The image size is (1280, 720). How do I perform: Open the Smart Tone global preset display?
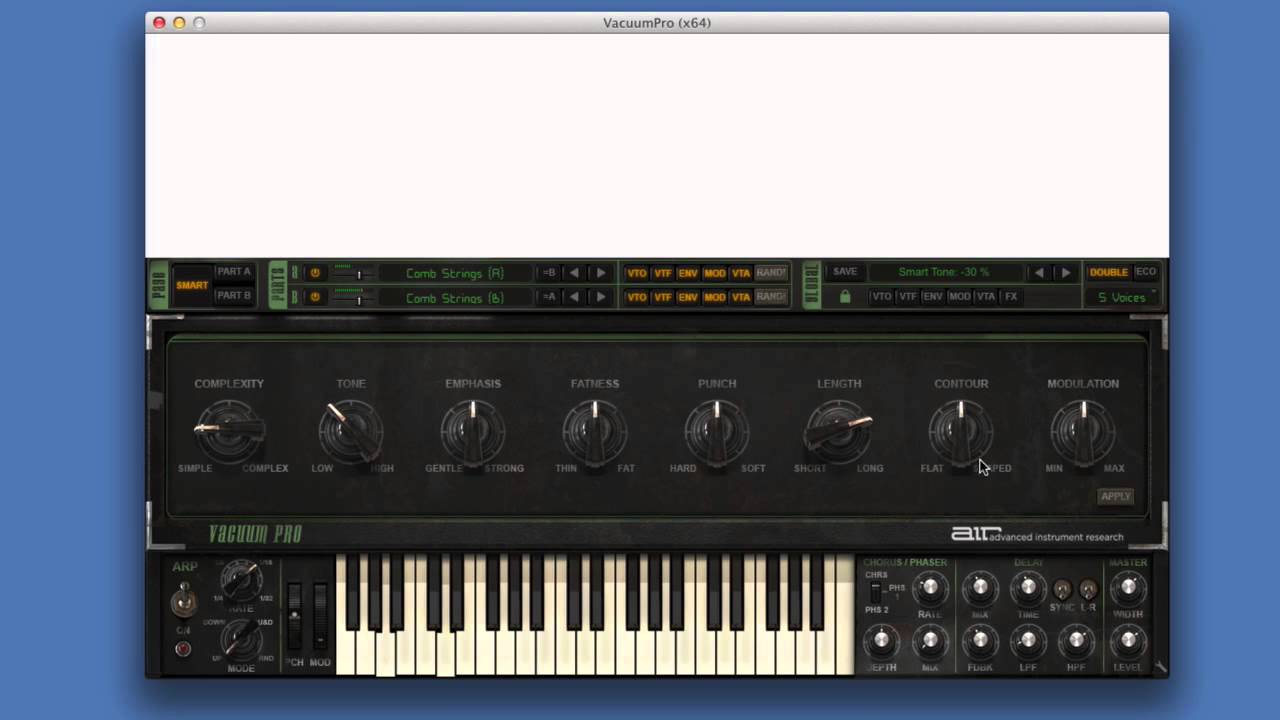click(944, 272)
